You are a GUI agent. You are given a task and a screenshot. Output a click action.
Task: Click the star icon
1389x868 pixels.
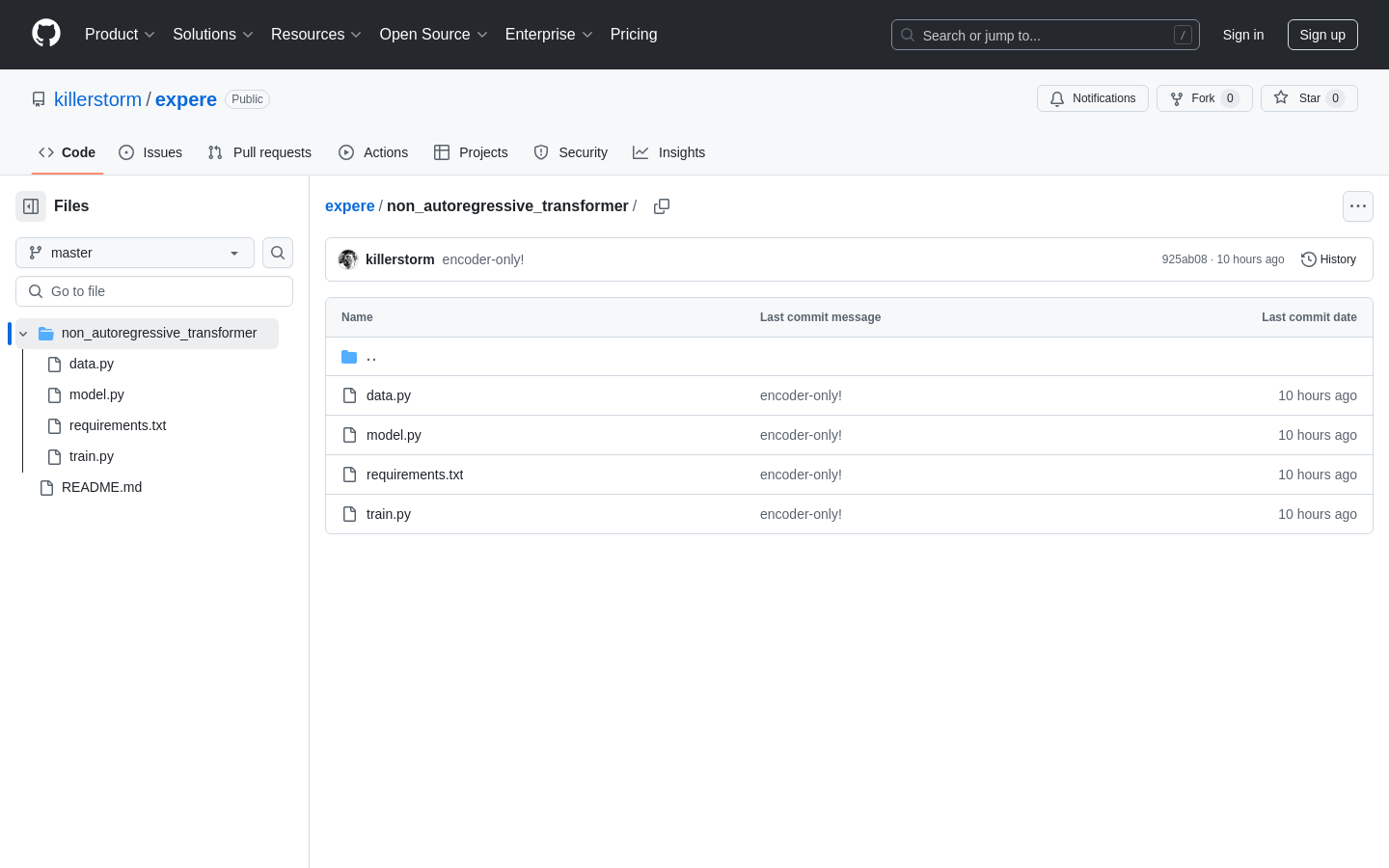tap(1281, 97)
